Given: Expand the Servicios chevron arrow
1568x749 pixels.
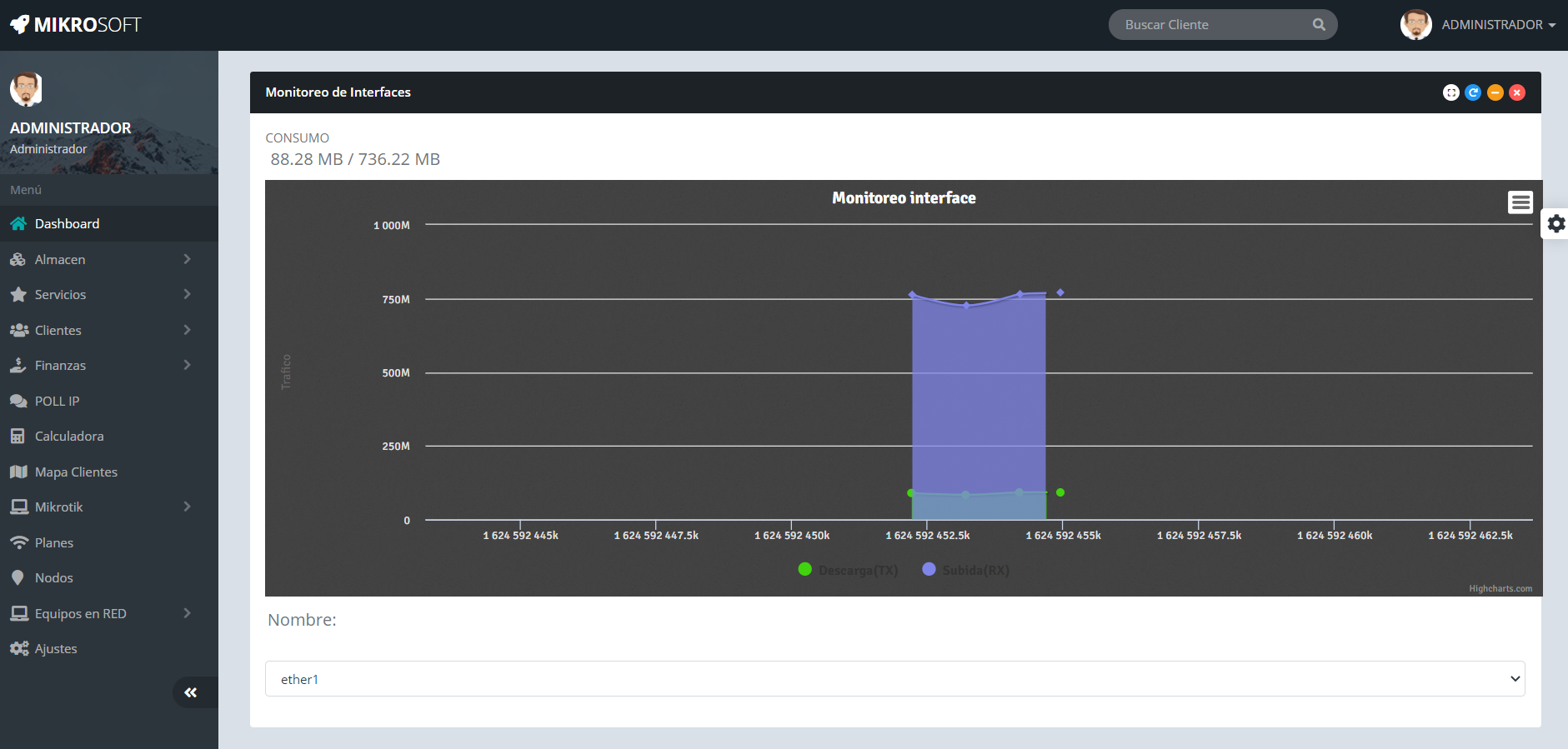Looking at the screenshot, I should pyautogui.click(x=187, y=295).
